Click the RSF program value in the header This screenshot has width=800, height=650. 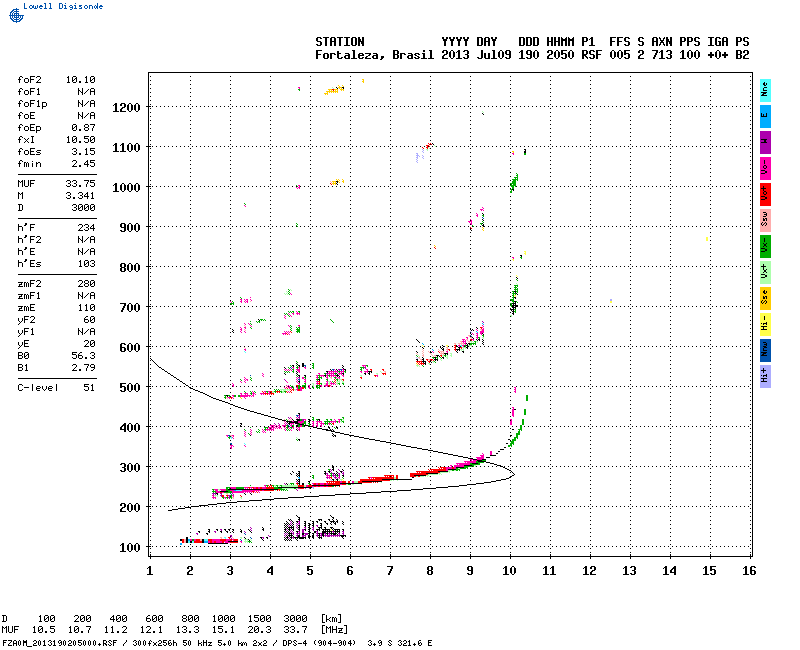point(591,55)
